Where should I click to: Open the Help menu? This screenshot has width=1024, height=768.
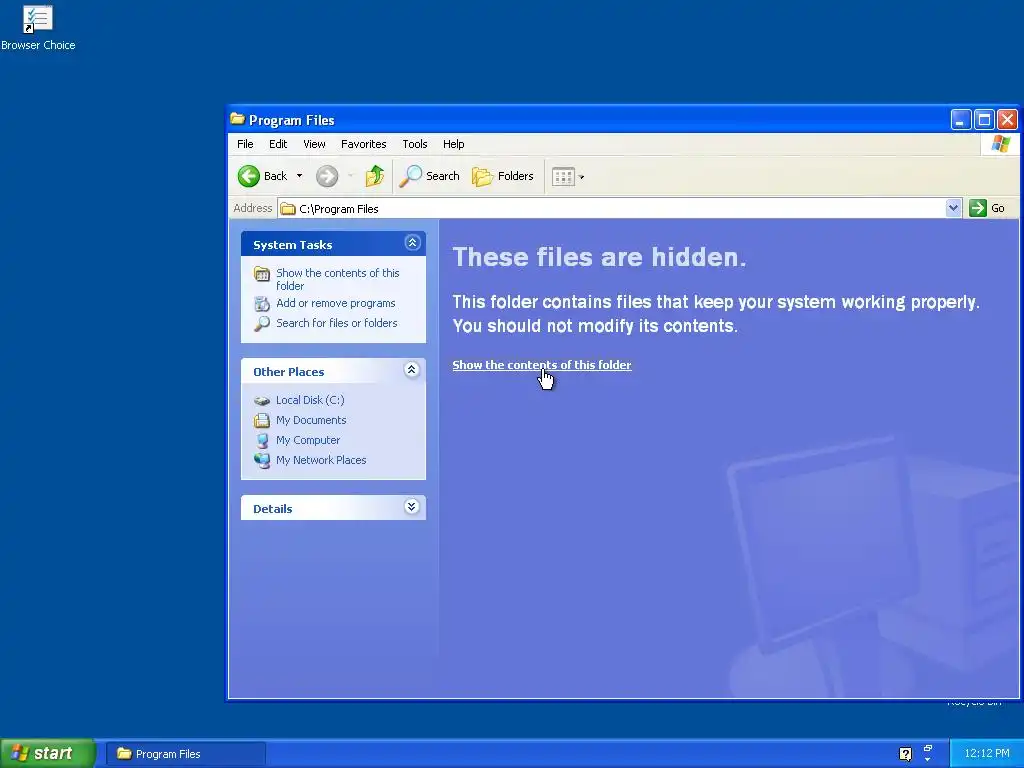coord(453,144)
